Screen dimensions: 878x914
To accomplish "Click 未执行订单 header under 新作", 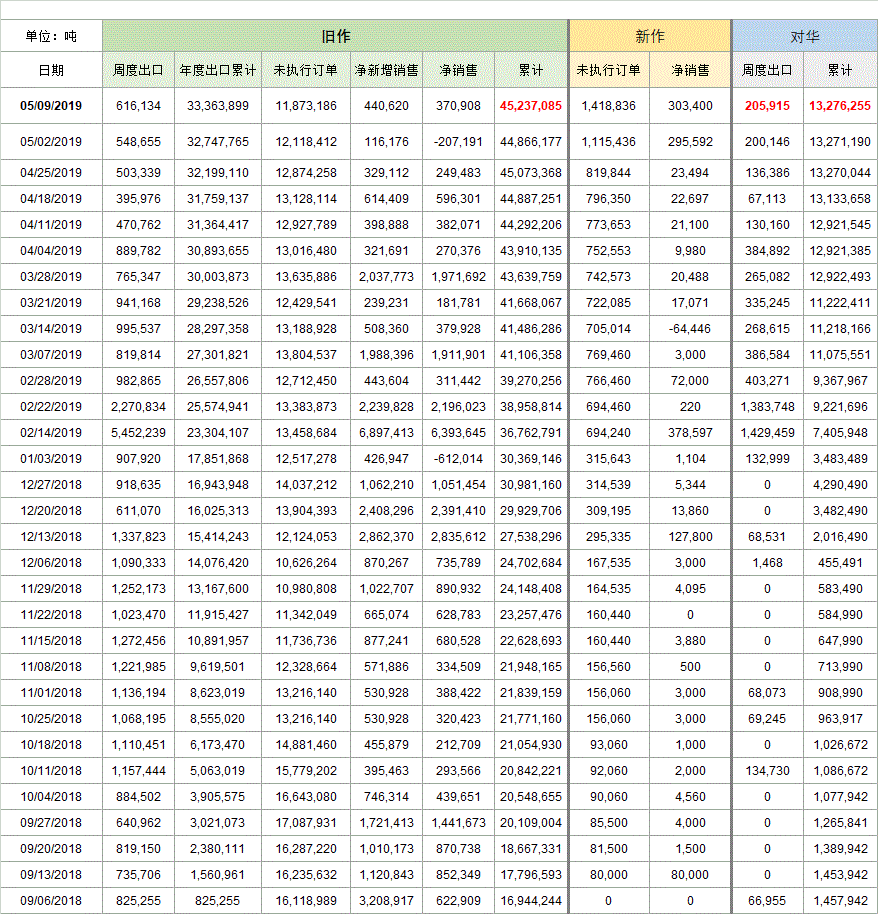I will pyautogui.click(x=608, y=70).
